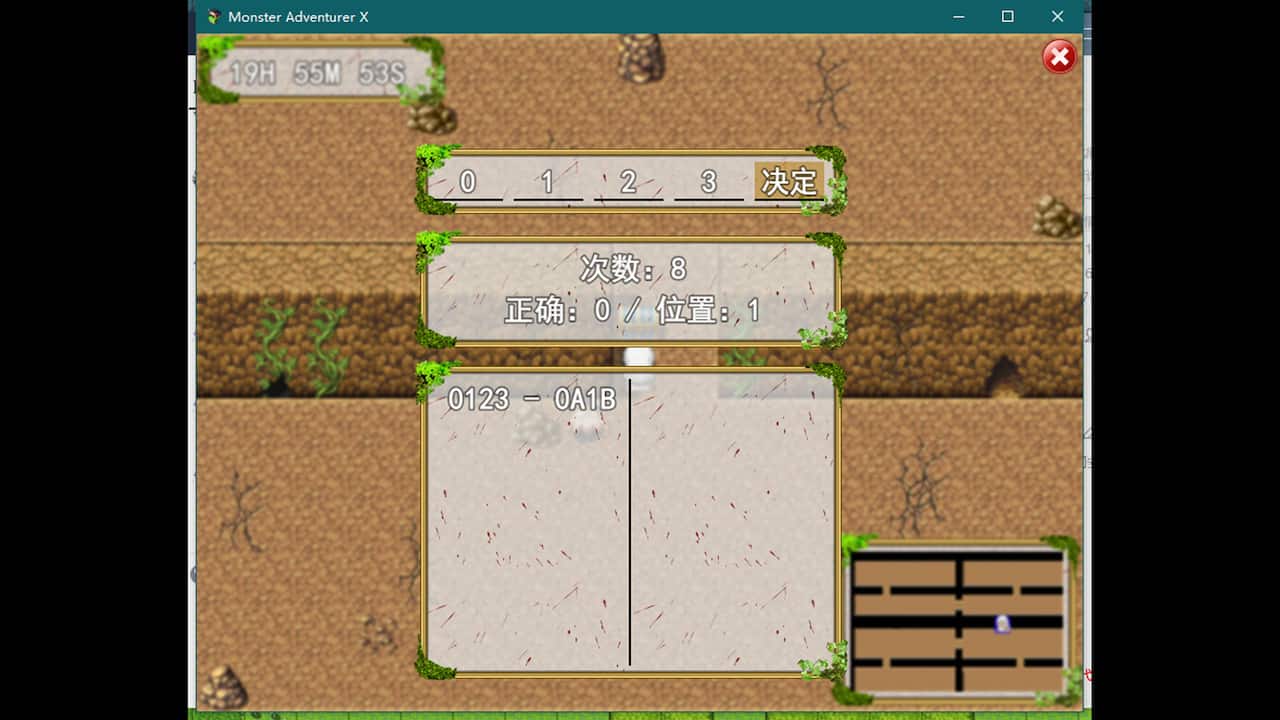Click the red X close icon
The height and width of the screenshot is (720, 1280).
1059,57
